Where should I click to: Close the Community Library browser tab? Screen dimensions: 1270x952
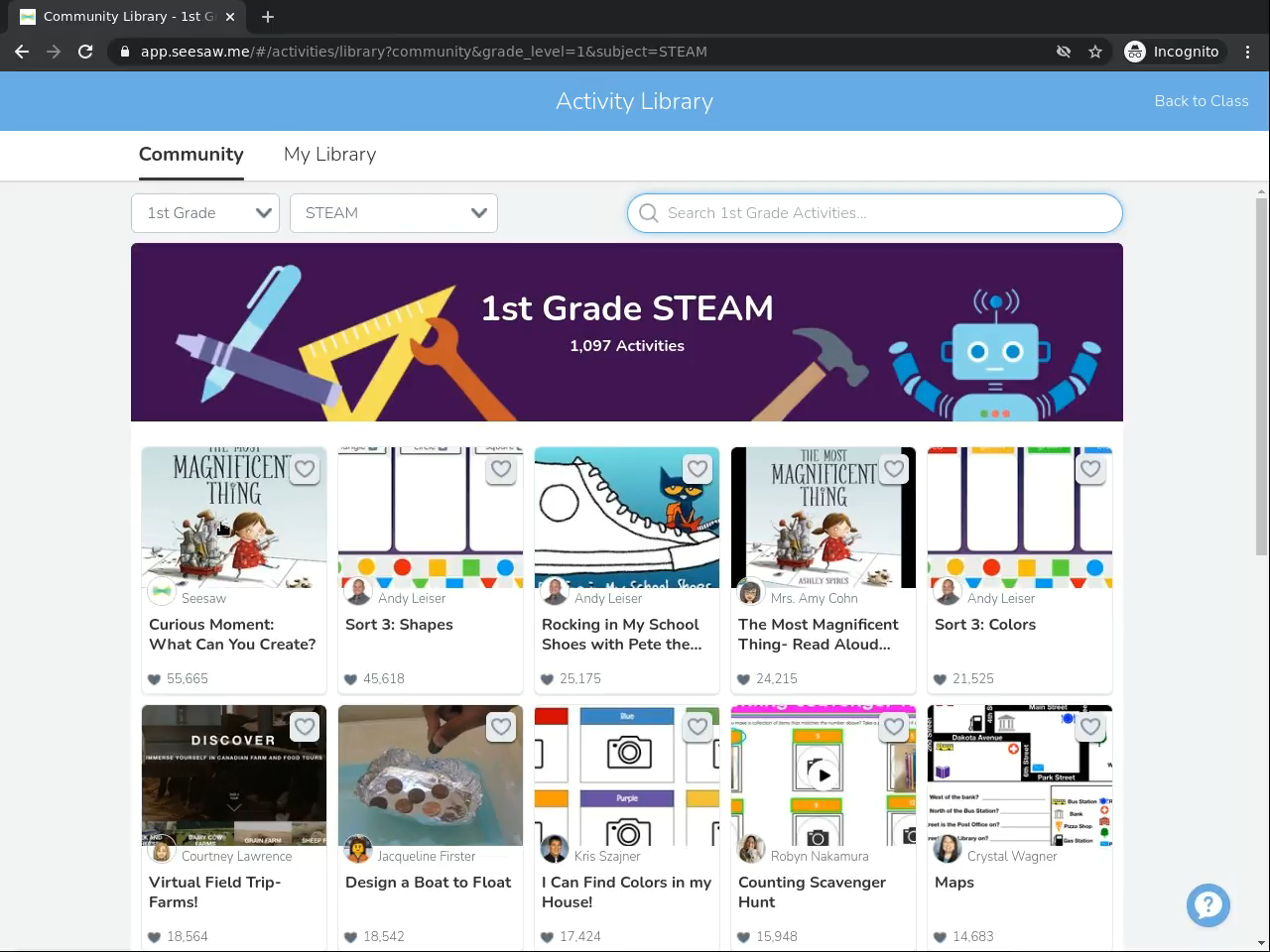pos(230,17)
